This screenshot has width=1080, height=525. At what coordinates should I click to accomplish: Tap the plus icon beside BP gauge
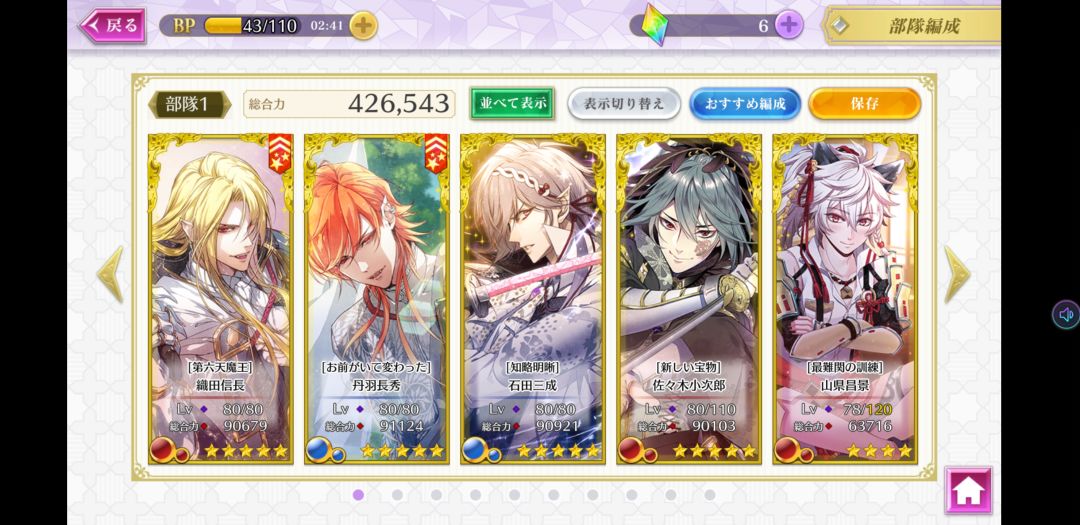click(363, 26)
